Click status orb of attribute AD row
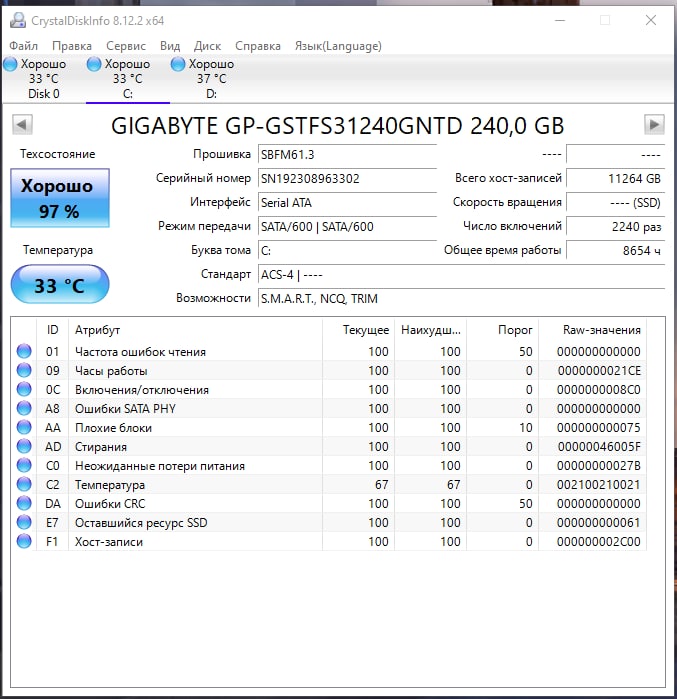This screenshot has width=677, height=699. (24, 446)
